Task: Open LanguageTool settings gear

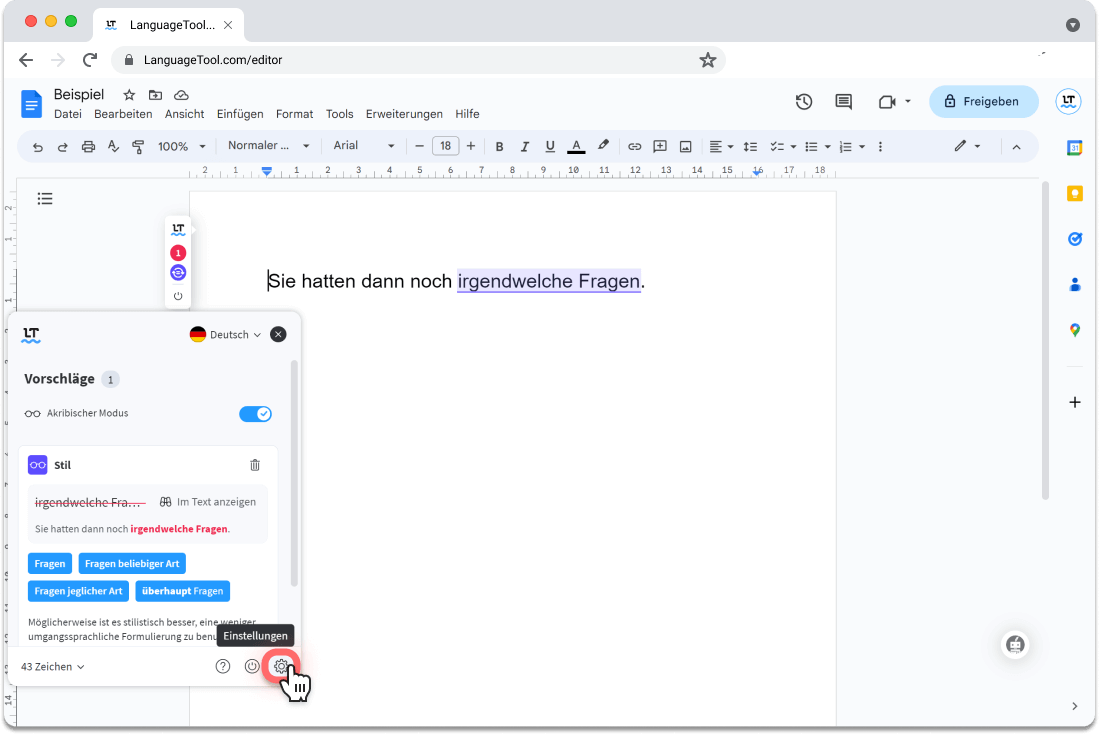Action: click(281, 666)
